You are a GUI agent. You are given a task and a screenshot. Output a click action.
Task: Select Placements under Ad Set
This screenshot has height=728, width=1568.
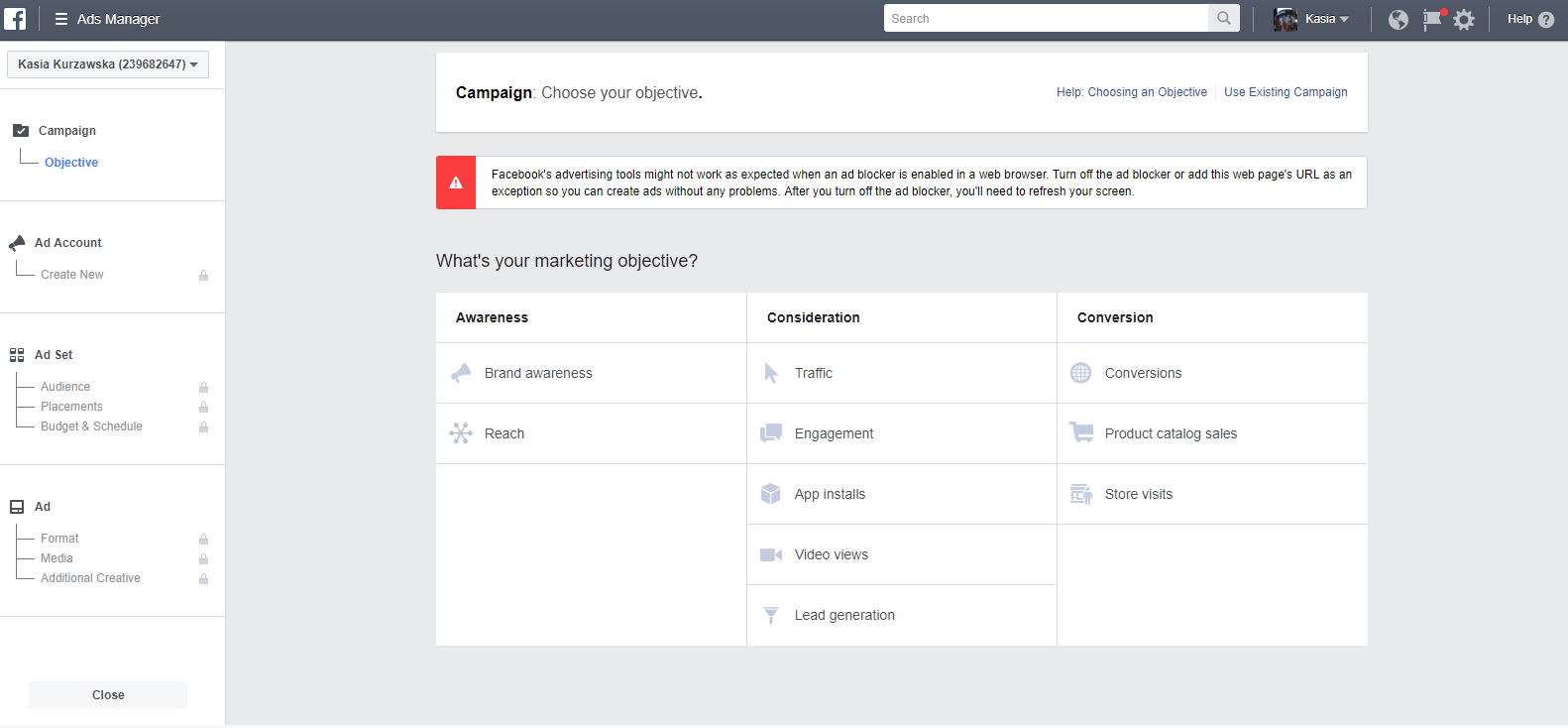71,407
